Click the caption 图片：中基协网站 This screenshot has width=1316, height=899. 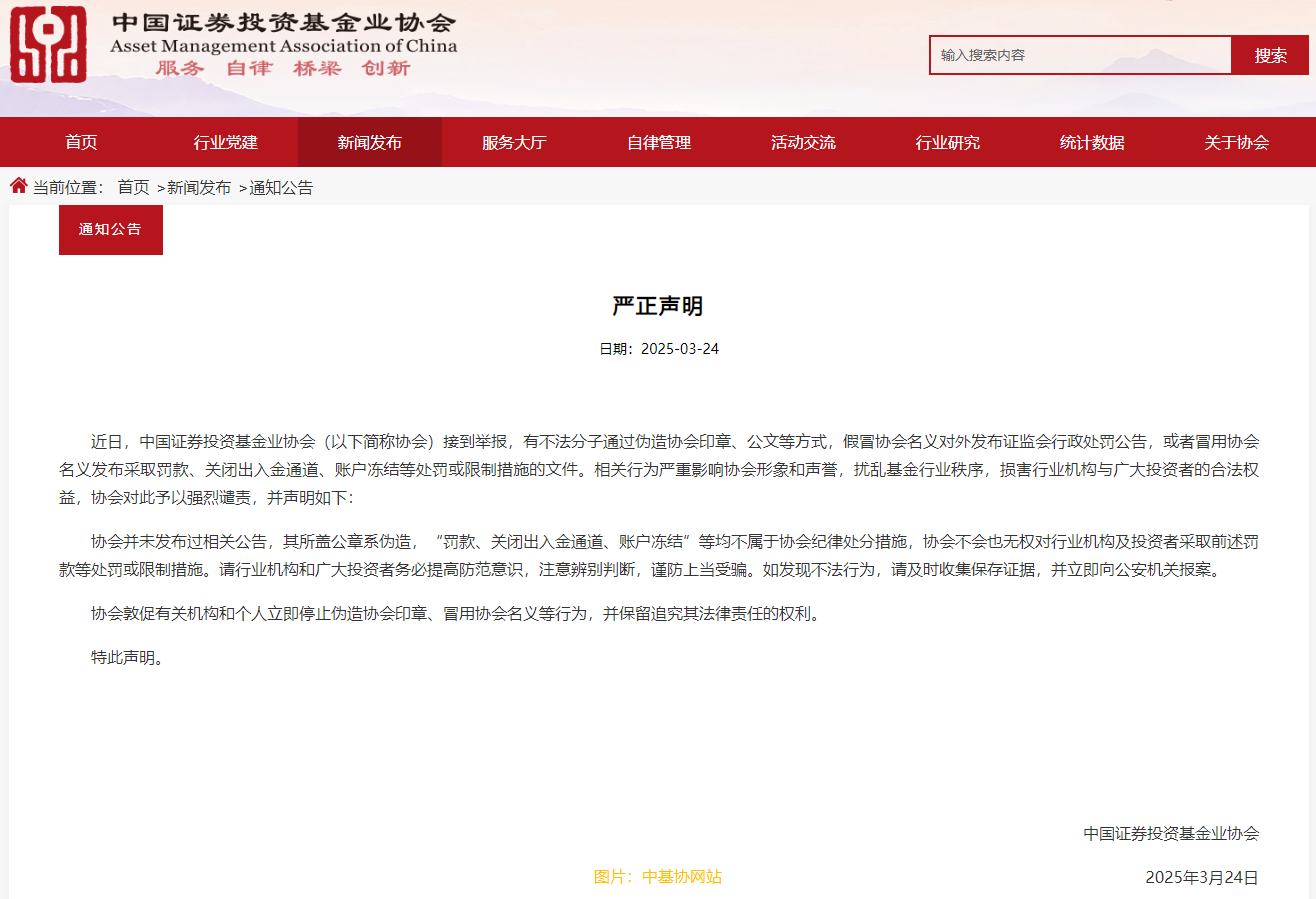658,877
